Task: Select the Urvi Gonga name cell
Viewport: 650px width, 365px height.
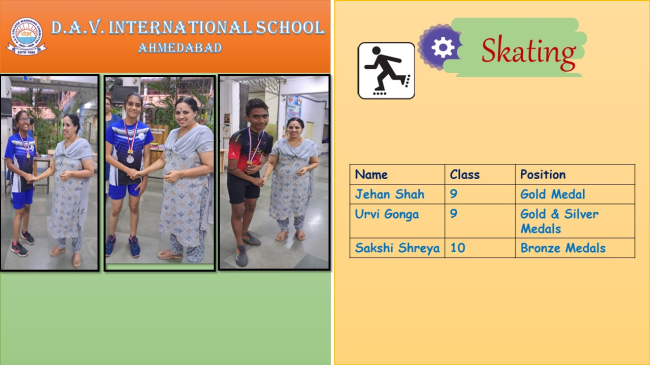Action: pyautogui.click(x=397, y=221)
